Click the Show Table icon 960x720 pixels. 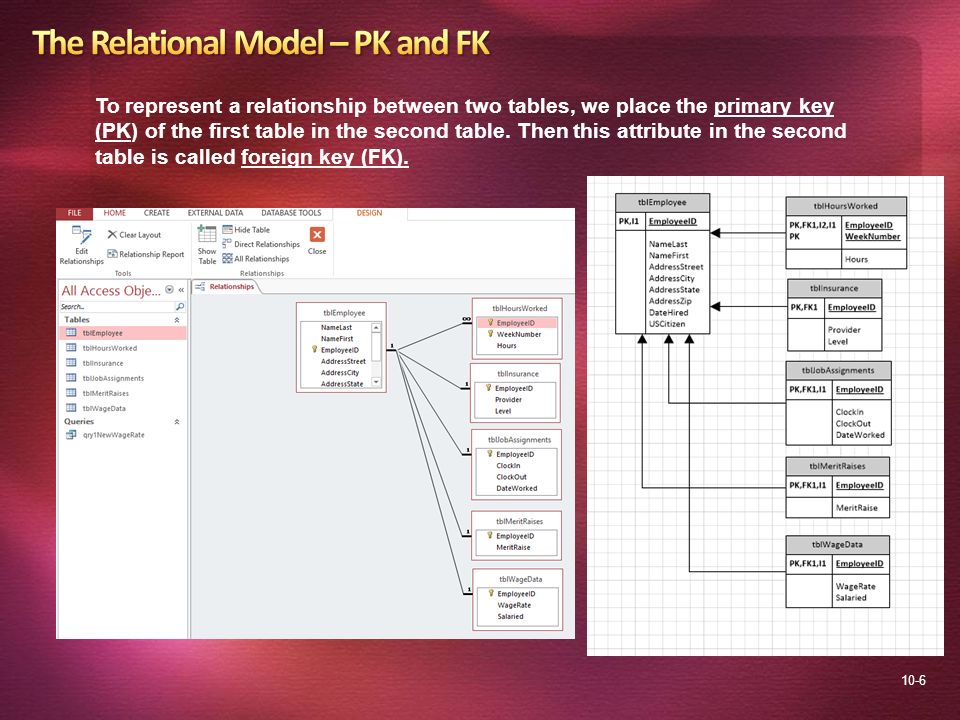point(207,234)
